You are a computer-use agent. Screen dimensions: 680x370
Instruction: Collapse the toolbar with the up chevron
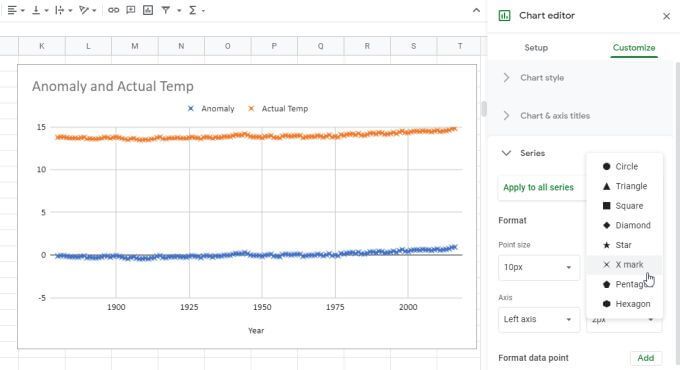tap(476, 10)
